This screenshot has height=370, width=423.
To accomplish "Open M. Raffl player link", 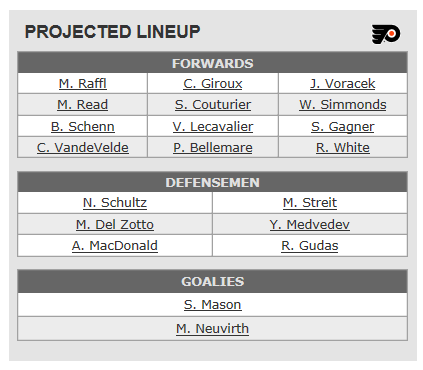I will pyautogui.click(x=83, y=83).
